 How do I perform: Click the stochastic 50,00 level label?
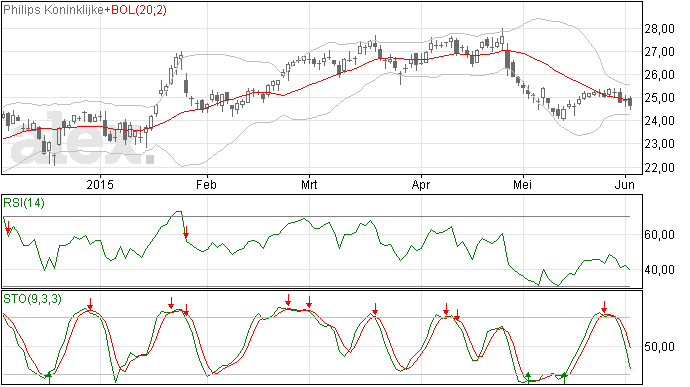tap(659, 347)
